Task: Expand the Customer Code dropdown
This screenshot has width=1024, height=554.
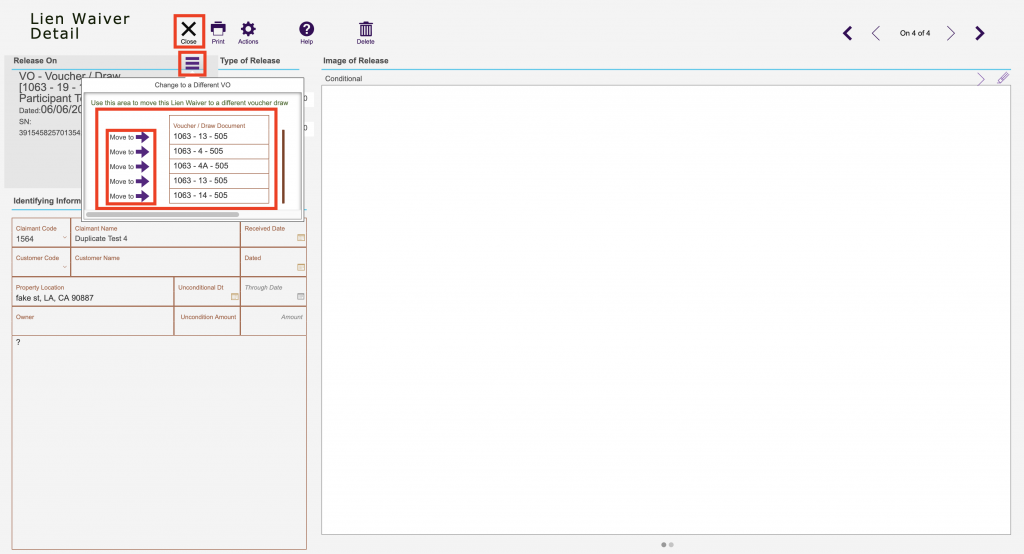Action: coord(65,268)
